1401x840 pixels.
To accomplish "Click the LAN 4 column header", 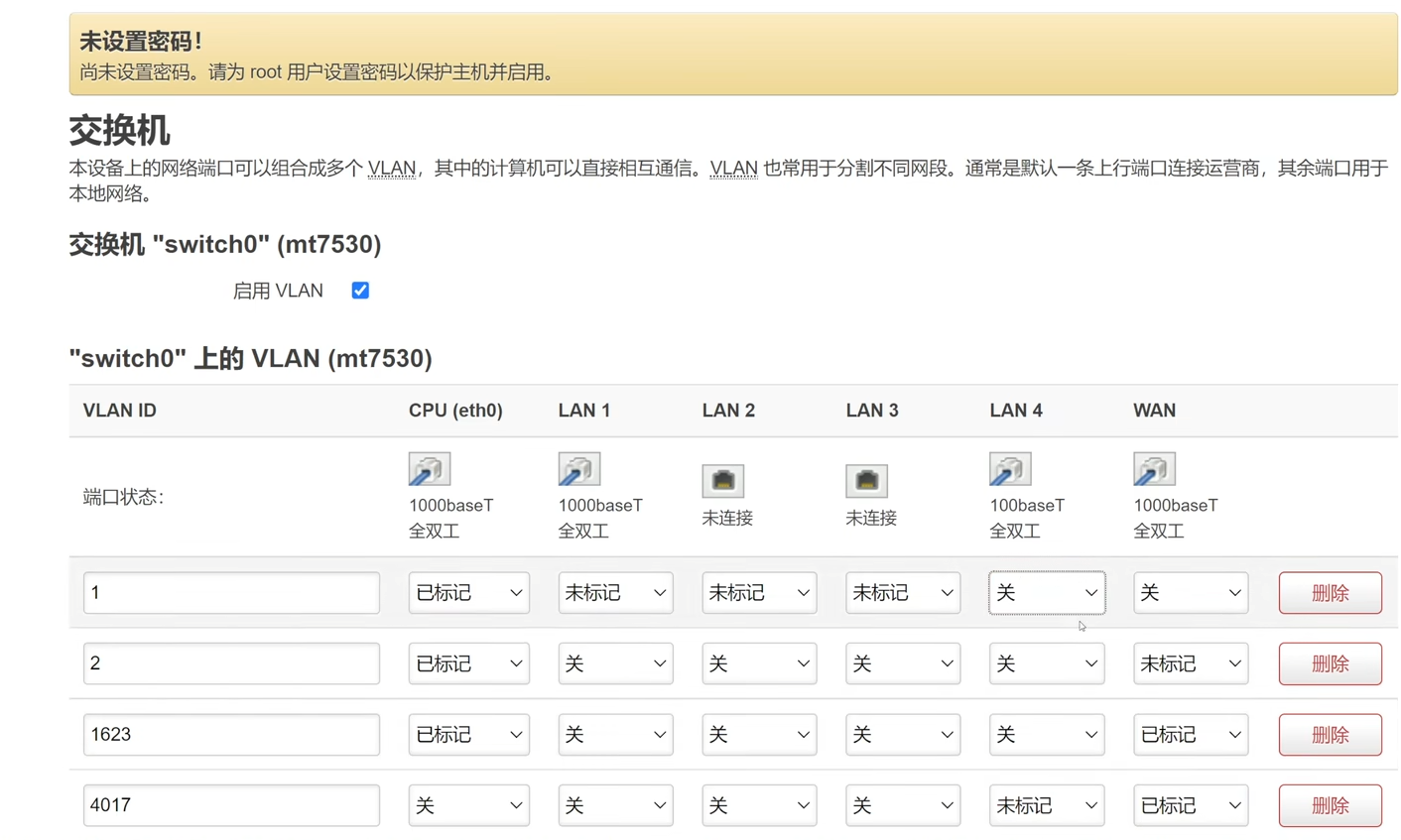I will point(1016,411).
